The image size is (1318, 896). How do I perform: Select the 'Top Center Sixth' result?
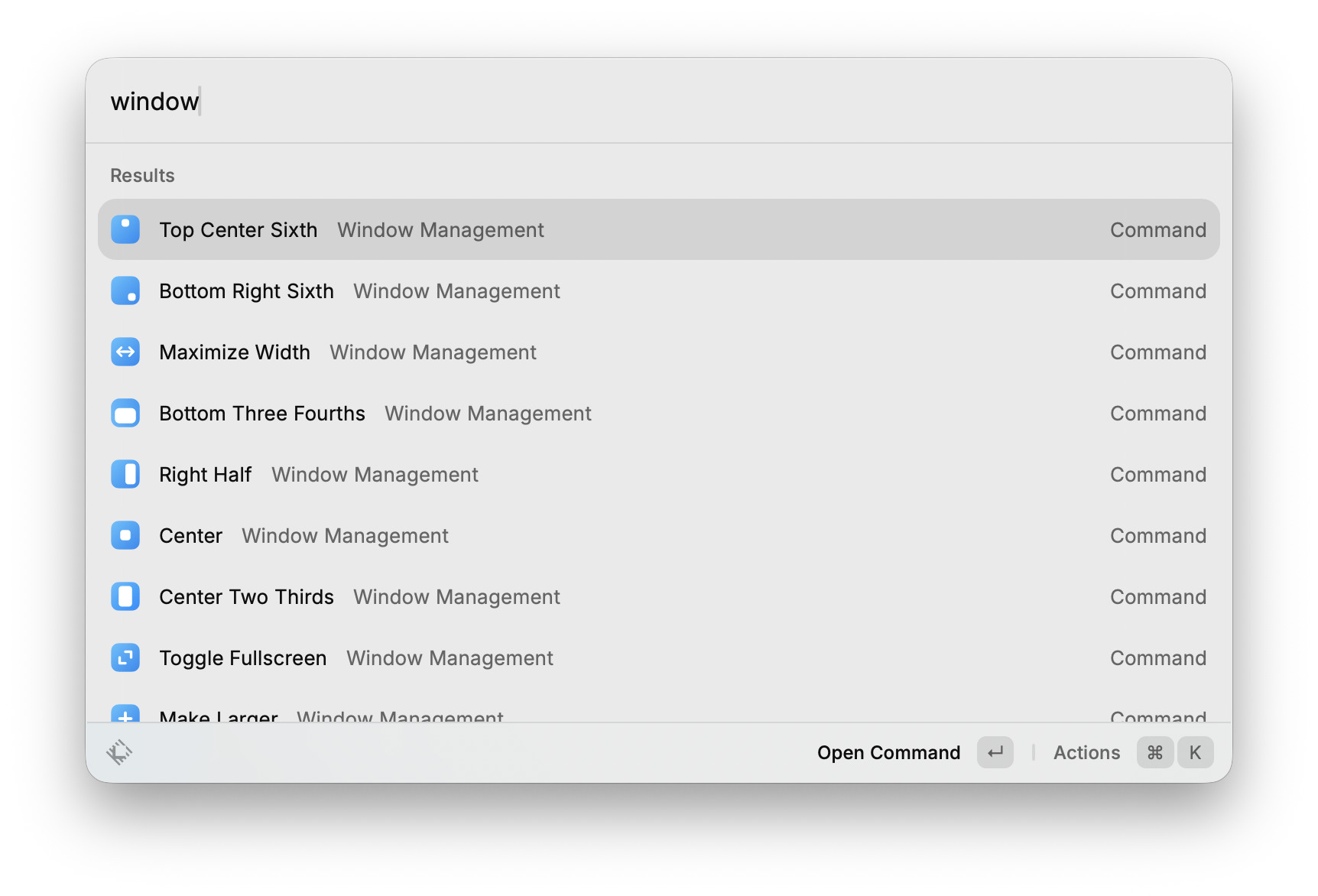(659, 229)
